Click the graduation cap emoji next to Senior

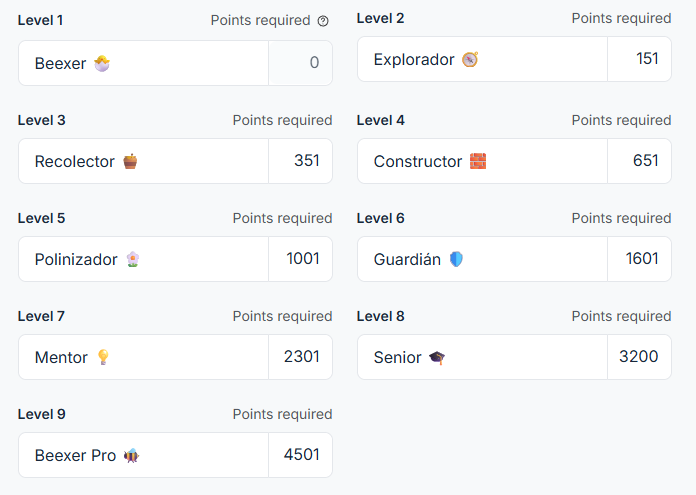pyautogui.click(x=437, y=357)
